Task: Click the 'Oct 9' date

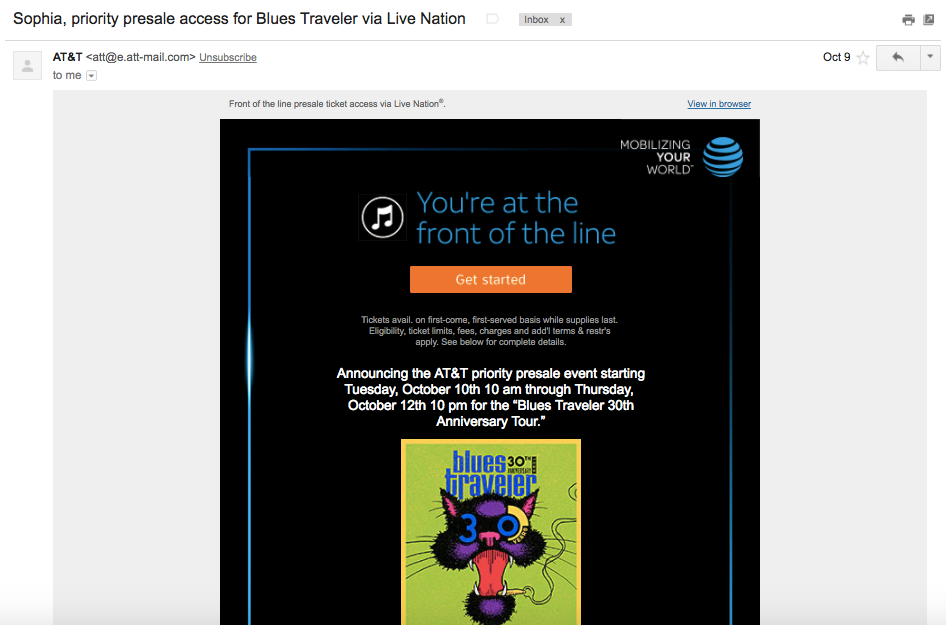Action: (x=836, y=57)
